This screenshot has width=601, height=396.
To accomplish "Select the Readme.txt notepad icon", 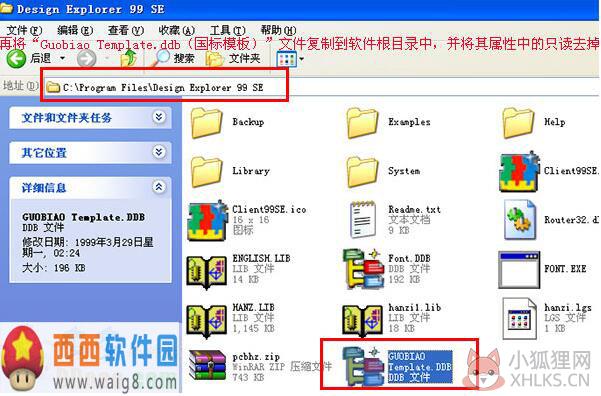I will 363,220.
